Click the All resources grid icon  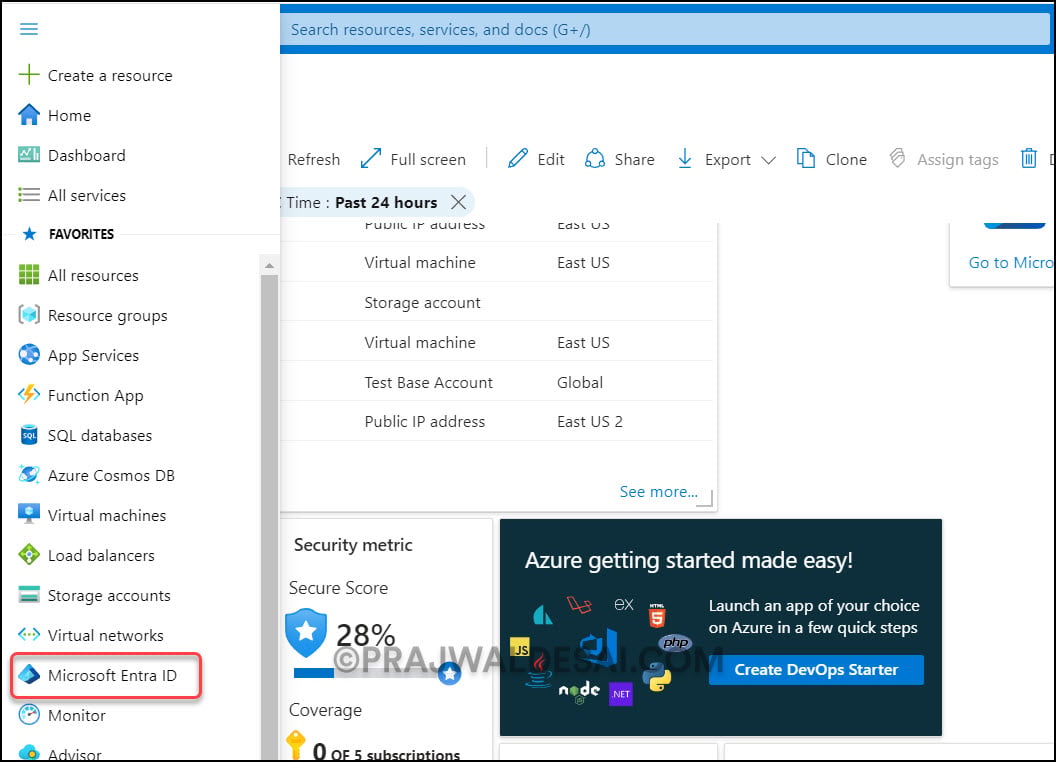(29, 275)
